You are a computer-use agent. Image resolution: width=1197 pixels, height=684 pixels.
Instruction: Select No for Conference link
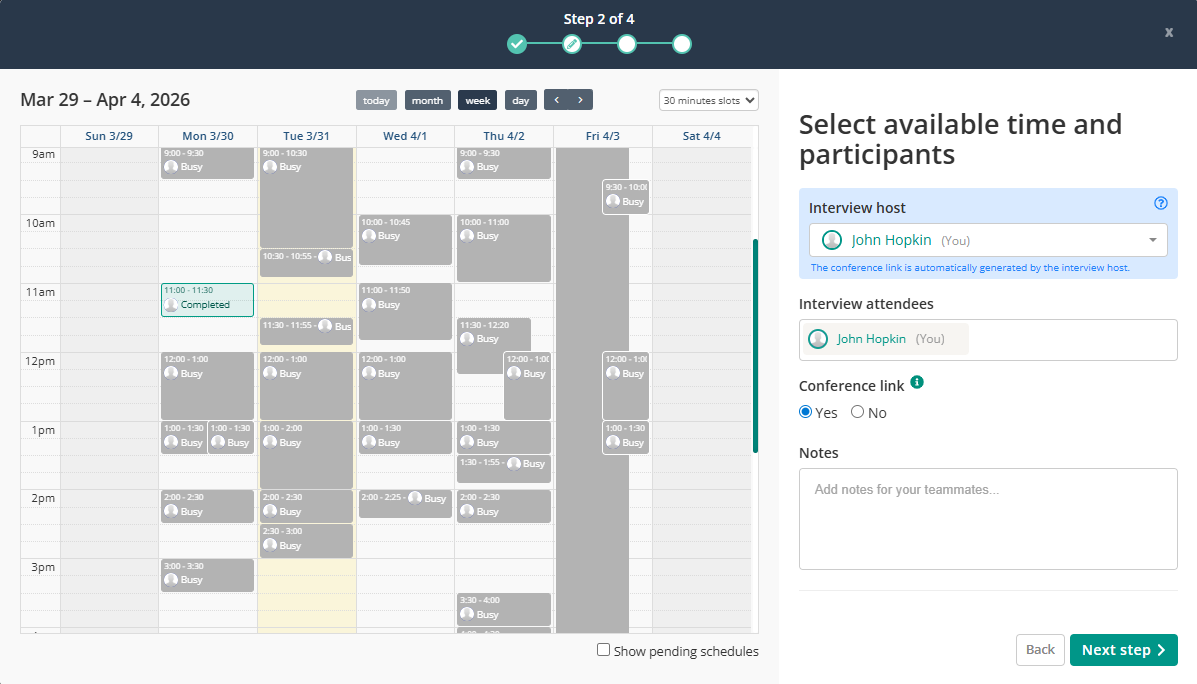pyautogui.click(x=857, y=412)
